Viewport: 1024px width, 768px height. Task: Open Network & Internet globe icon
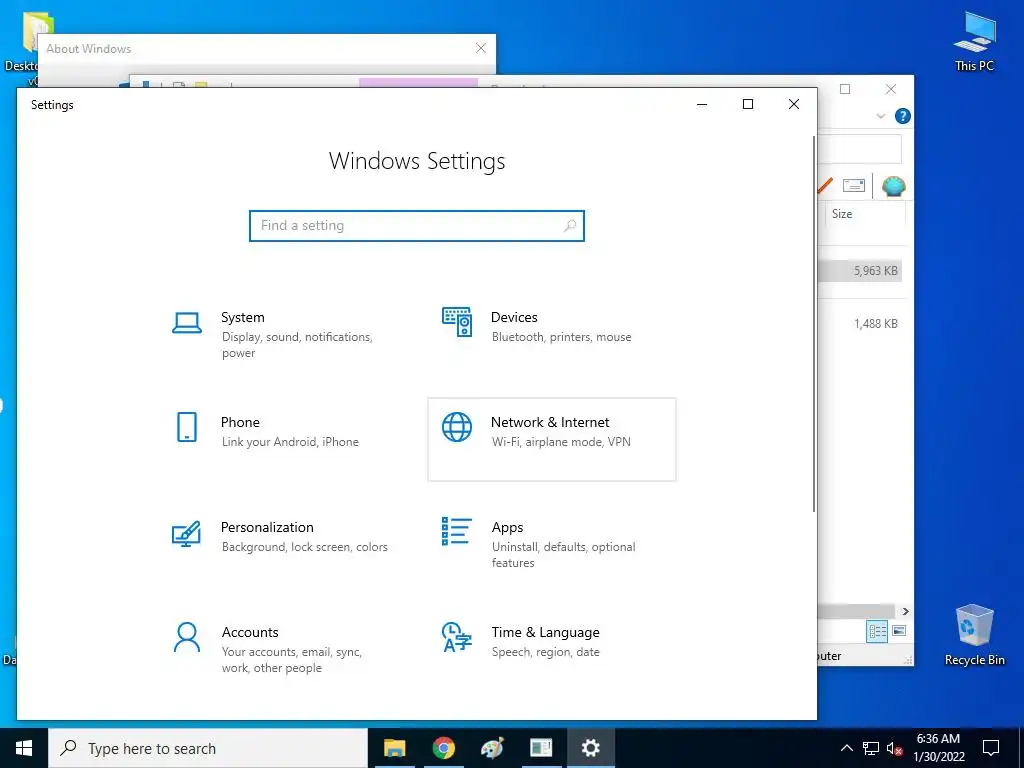click(x=456, y=427)
